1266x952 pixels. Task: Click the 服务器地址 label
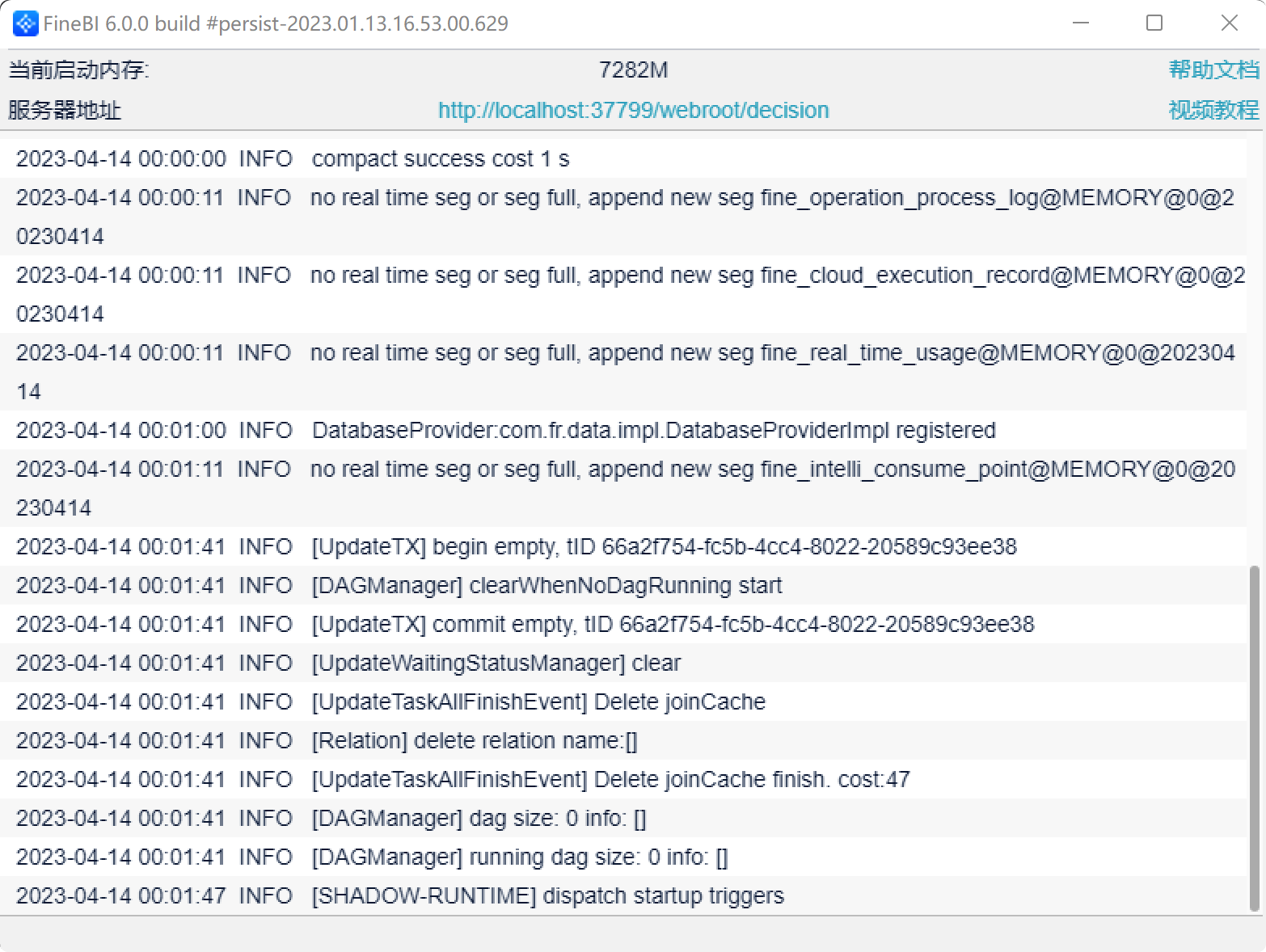tap(65, 110)
